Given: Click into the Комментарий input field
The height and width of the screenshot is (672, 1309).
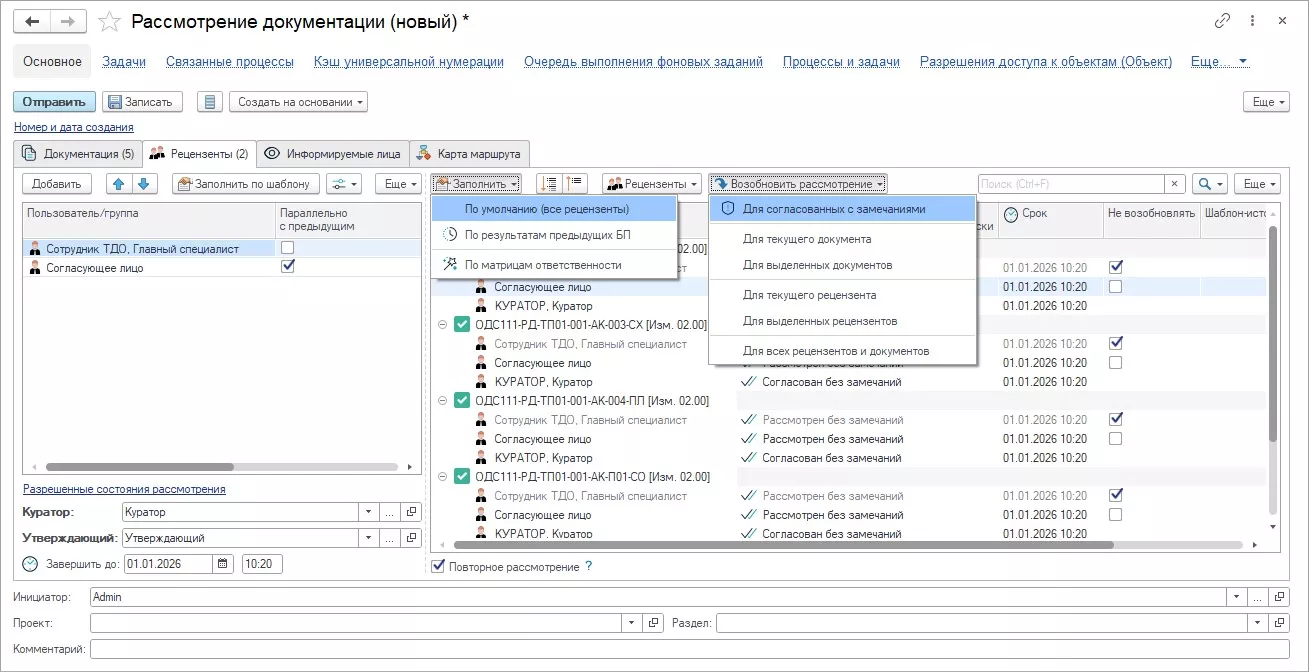Looking at the screenshot, I should pos(680,650).
